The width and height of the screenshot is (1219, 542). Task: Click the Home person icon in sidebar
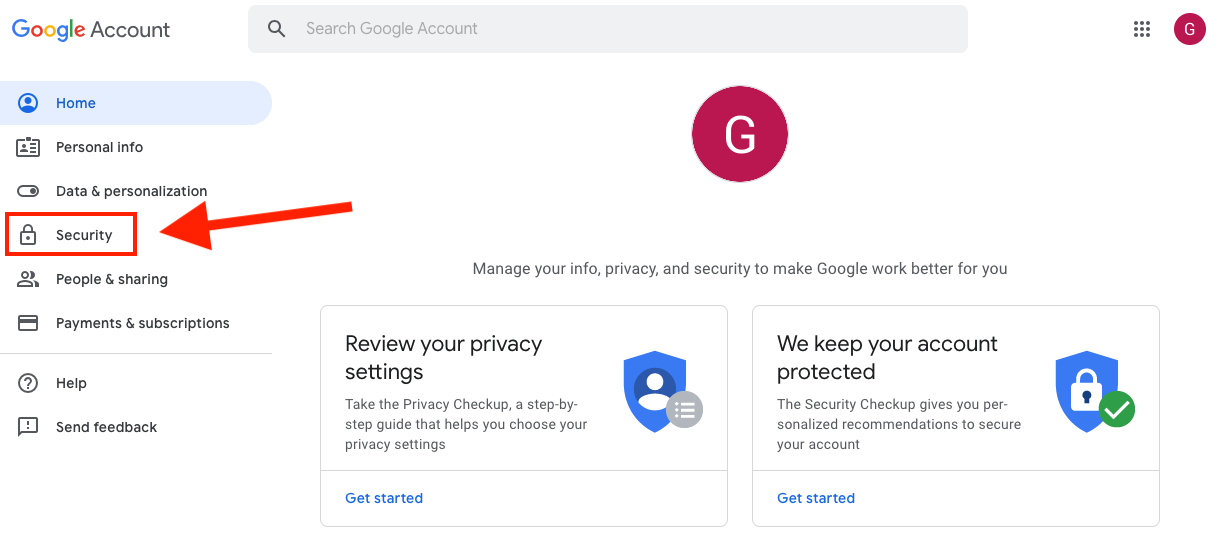[28, 103]
